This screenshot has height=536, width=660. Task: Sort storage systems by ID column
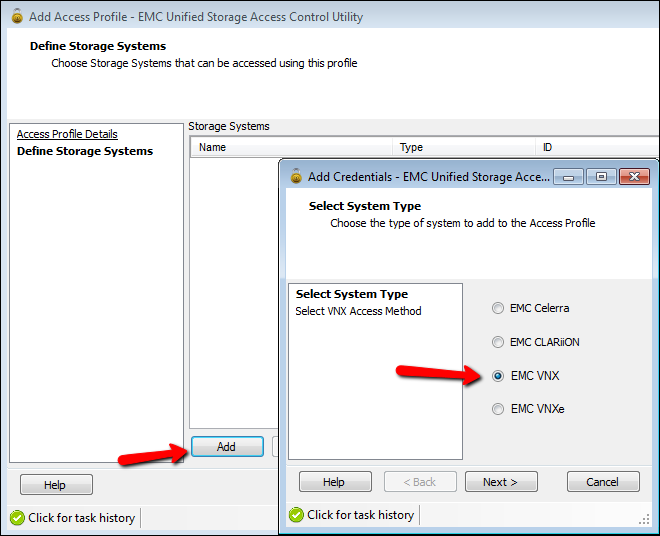tap(598, 147)
